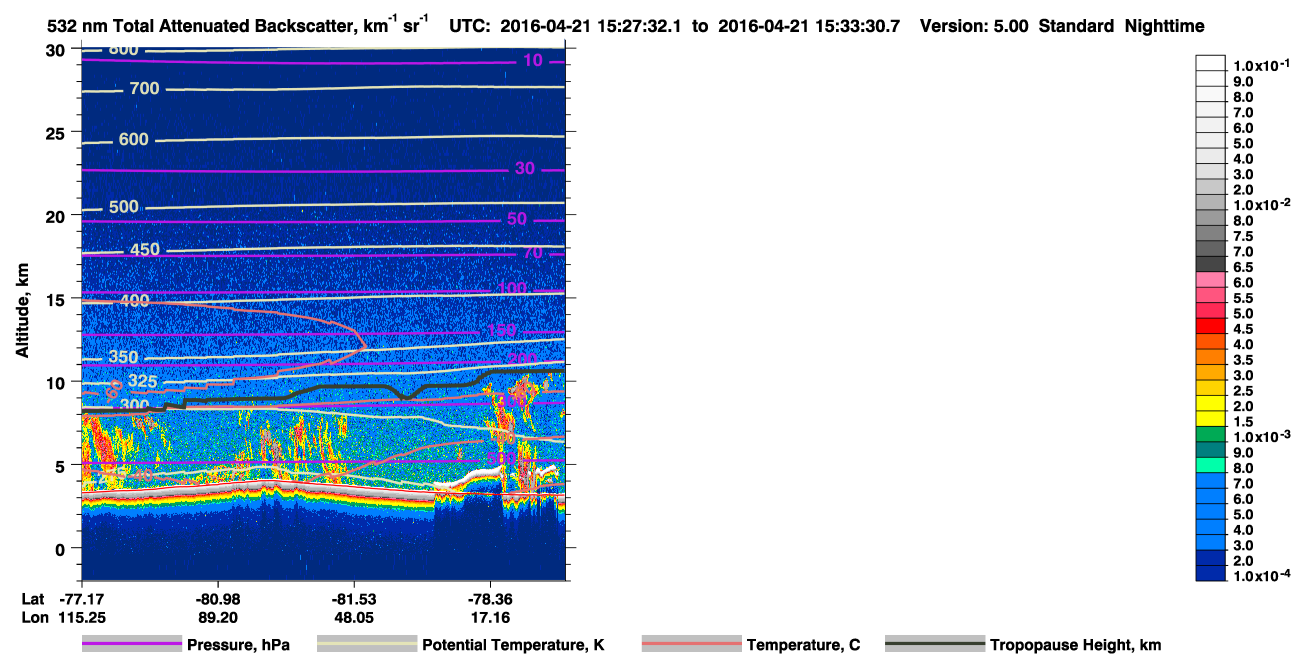Click the magenta pressure contour label '70'

(533, 253)
